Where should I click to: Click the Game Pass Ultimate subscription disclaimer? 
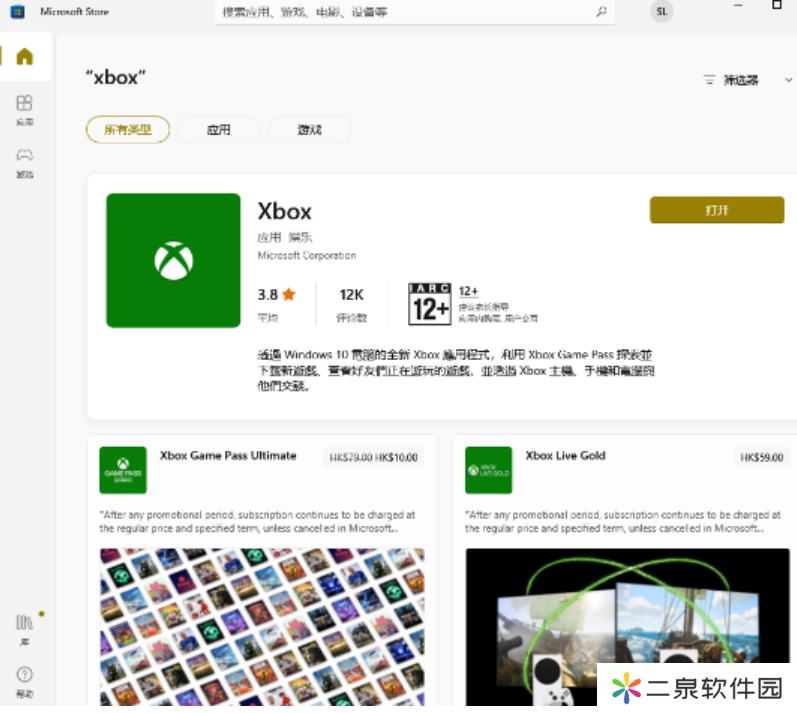[x=257, y=521]
